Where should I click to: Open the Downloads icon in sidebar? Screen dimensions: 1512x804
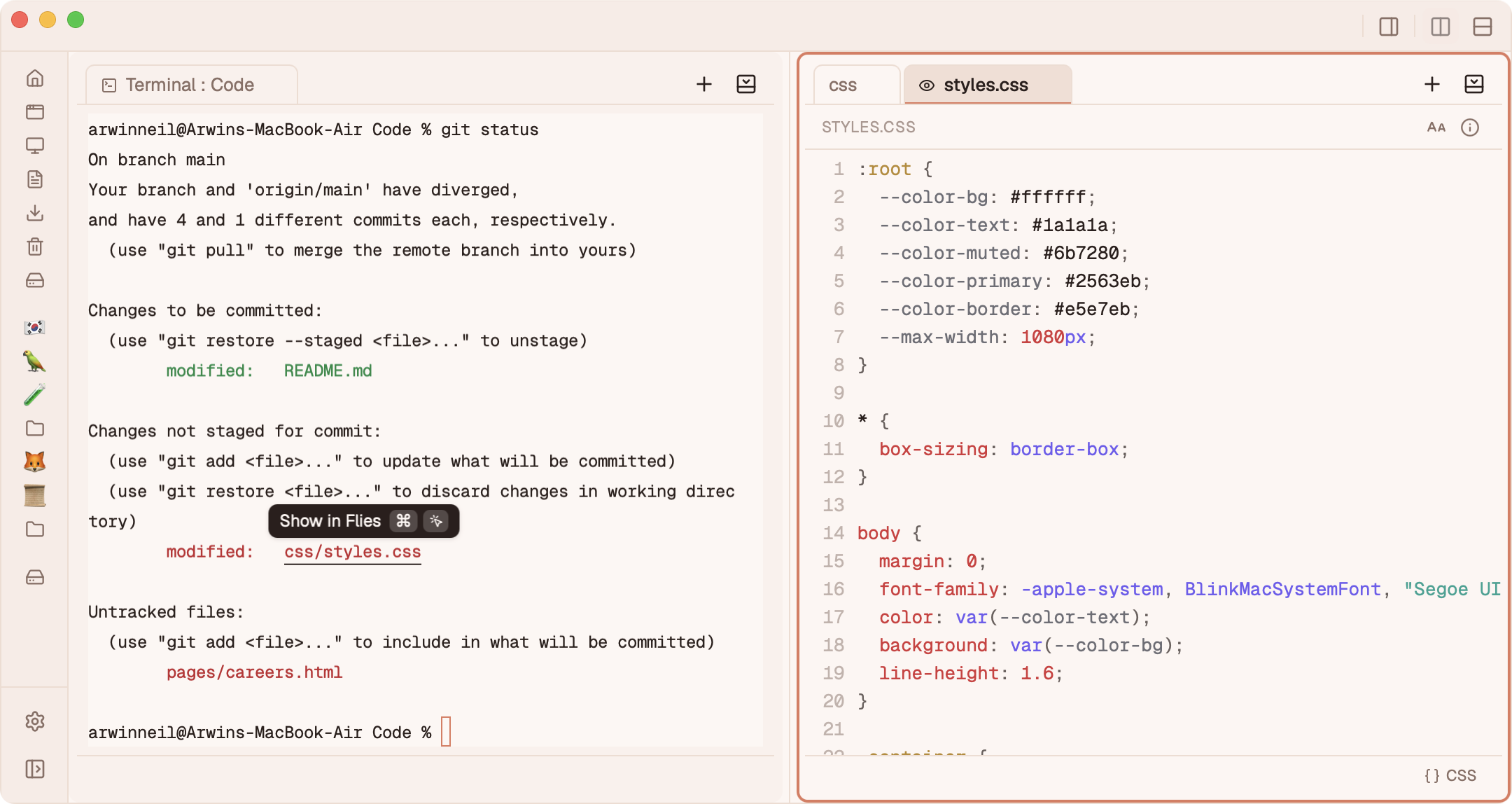pyautogui.click(x=35, y=212)
